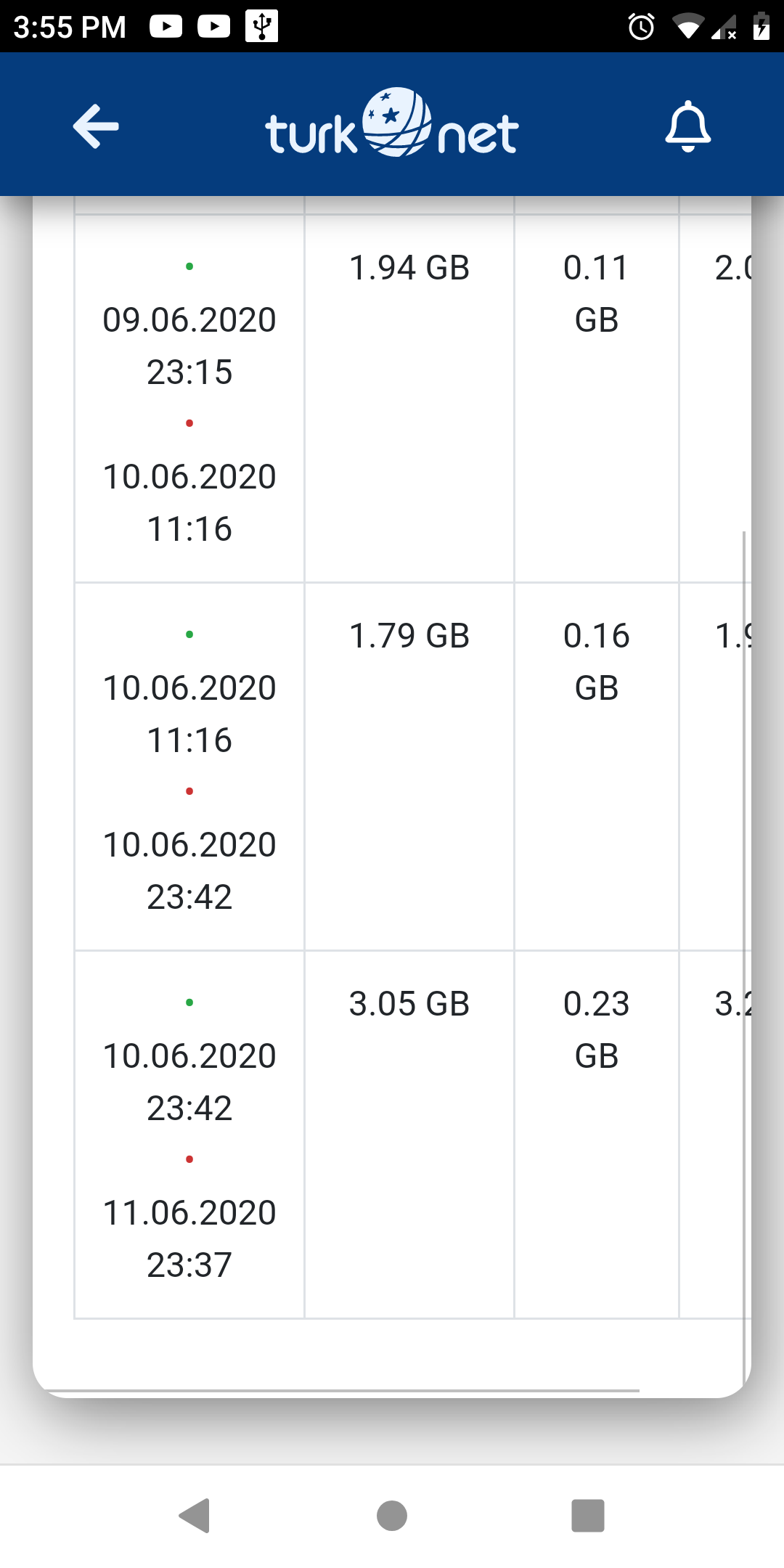Tap Android home circle button
Image resolution: width=784 pixels, height=1568 pixels.
[x=392, y=1516]
